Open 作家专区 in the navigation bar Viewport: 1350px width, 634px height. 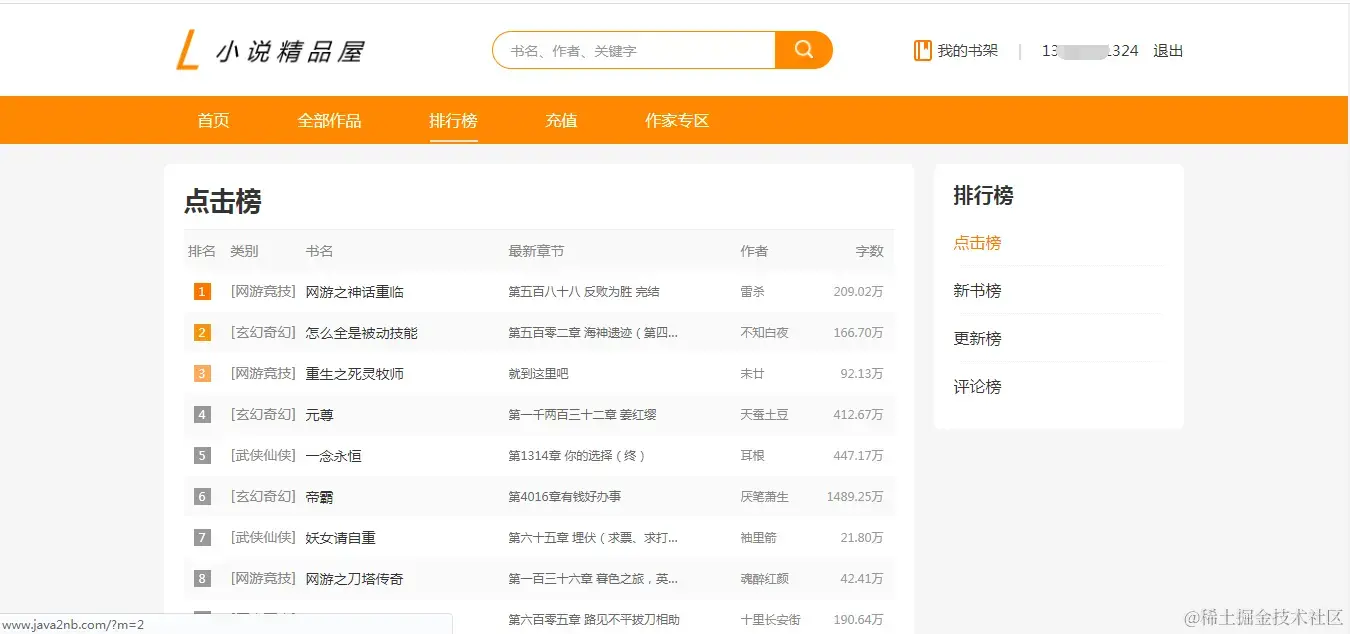[x=677, y=120]
